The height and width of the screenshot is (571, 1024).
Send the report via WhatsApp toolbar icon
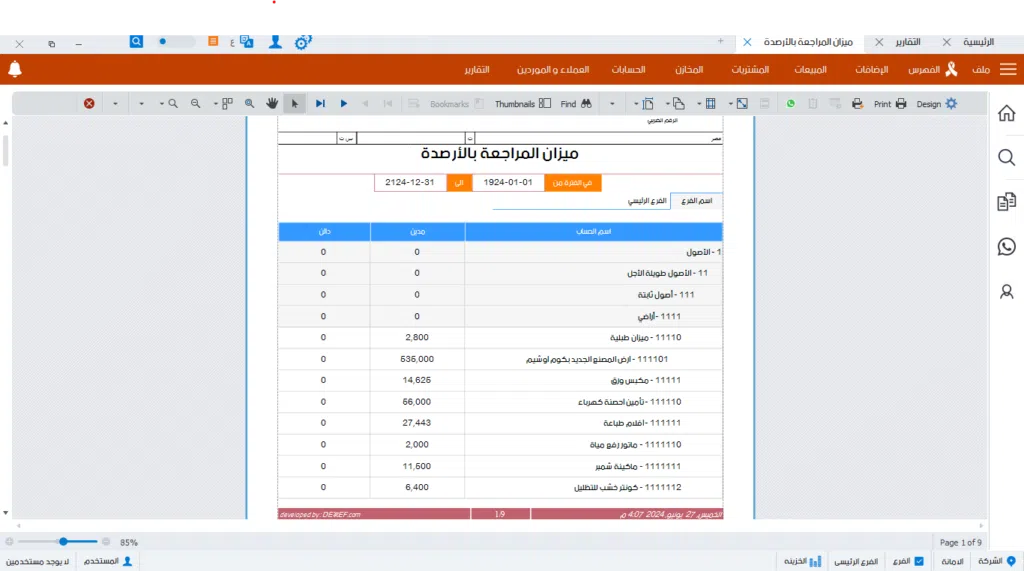tap(790, 103)
